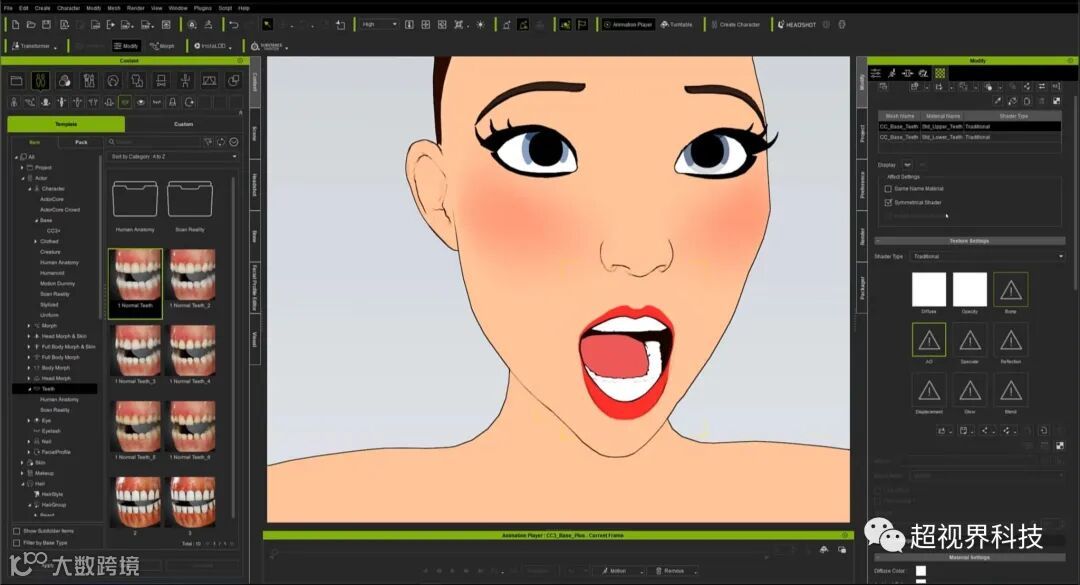1080x585 pixels.
Task: Open the Plugins menu
Action: coord(204,7)
